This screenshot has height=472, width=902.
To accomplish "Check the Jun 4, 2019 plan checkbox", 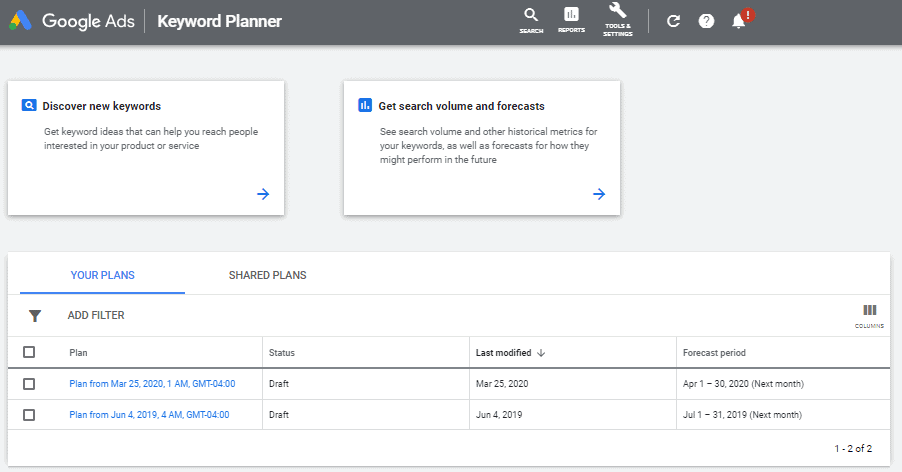I will (x=29, y=415).
